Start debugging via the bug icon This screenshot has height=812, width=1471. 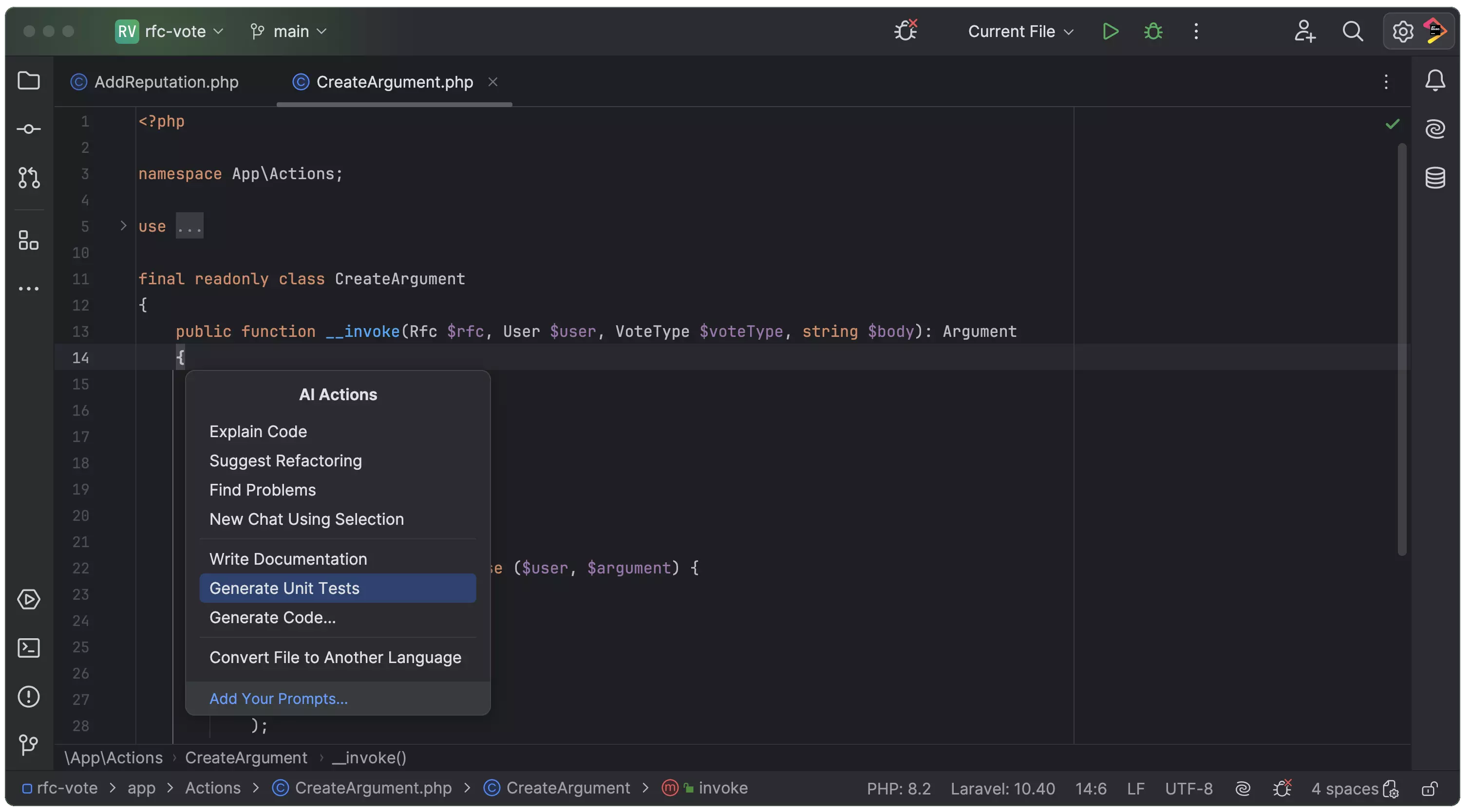coord(1153,31)
